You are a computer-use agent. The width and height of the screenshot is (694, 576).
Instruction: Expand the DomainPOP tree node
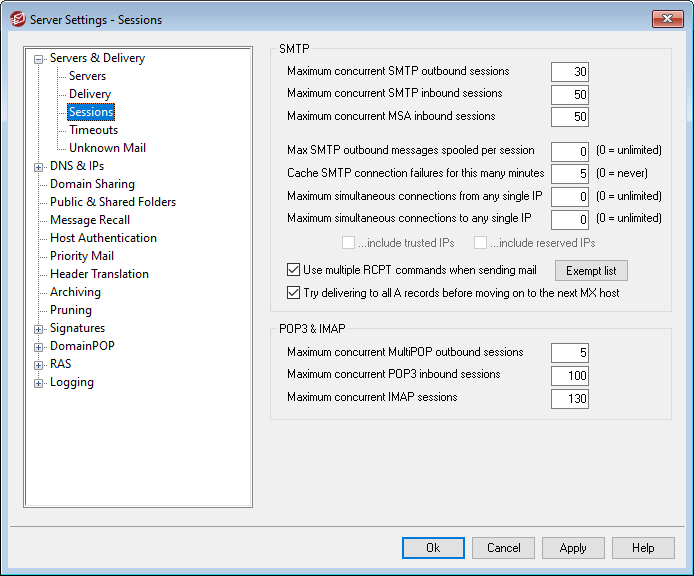[38, 347]
